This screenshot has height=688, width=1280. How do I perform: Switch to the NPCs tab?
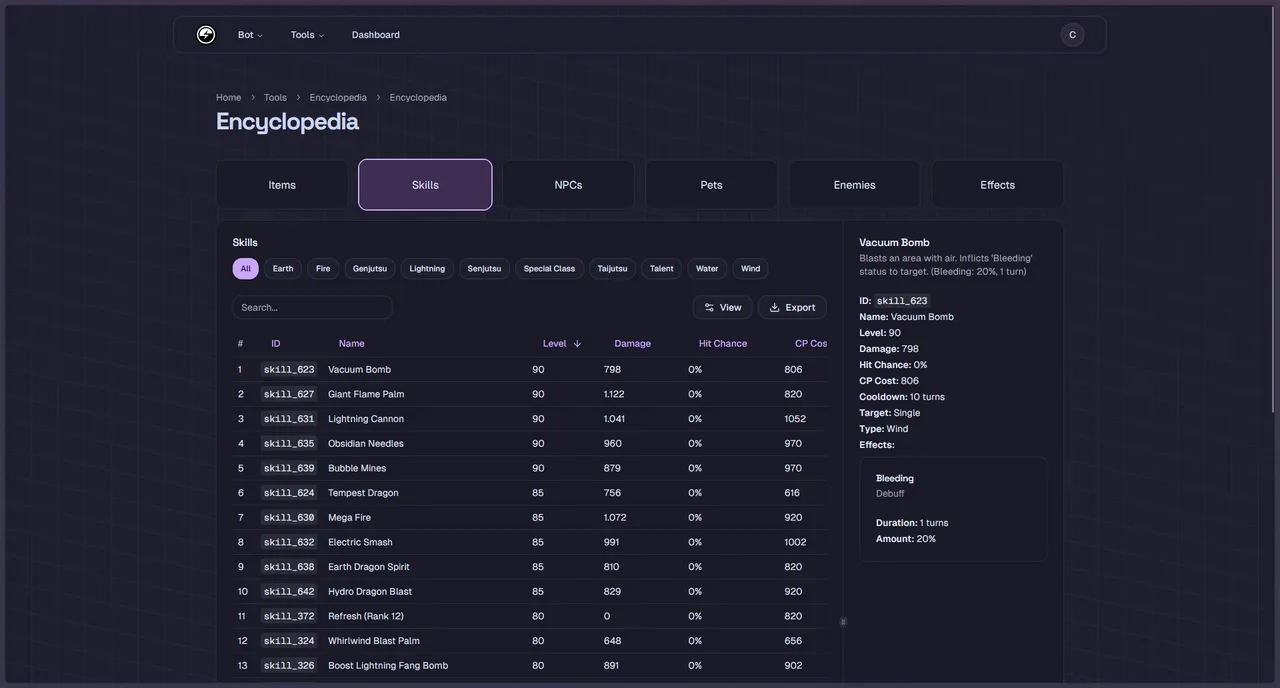tap(568, 185)
